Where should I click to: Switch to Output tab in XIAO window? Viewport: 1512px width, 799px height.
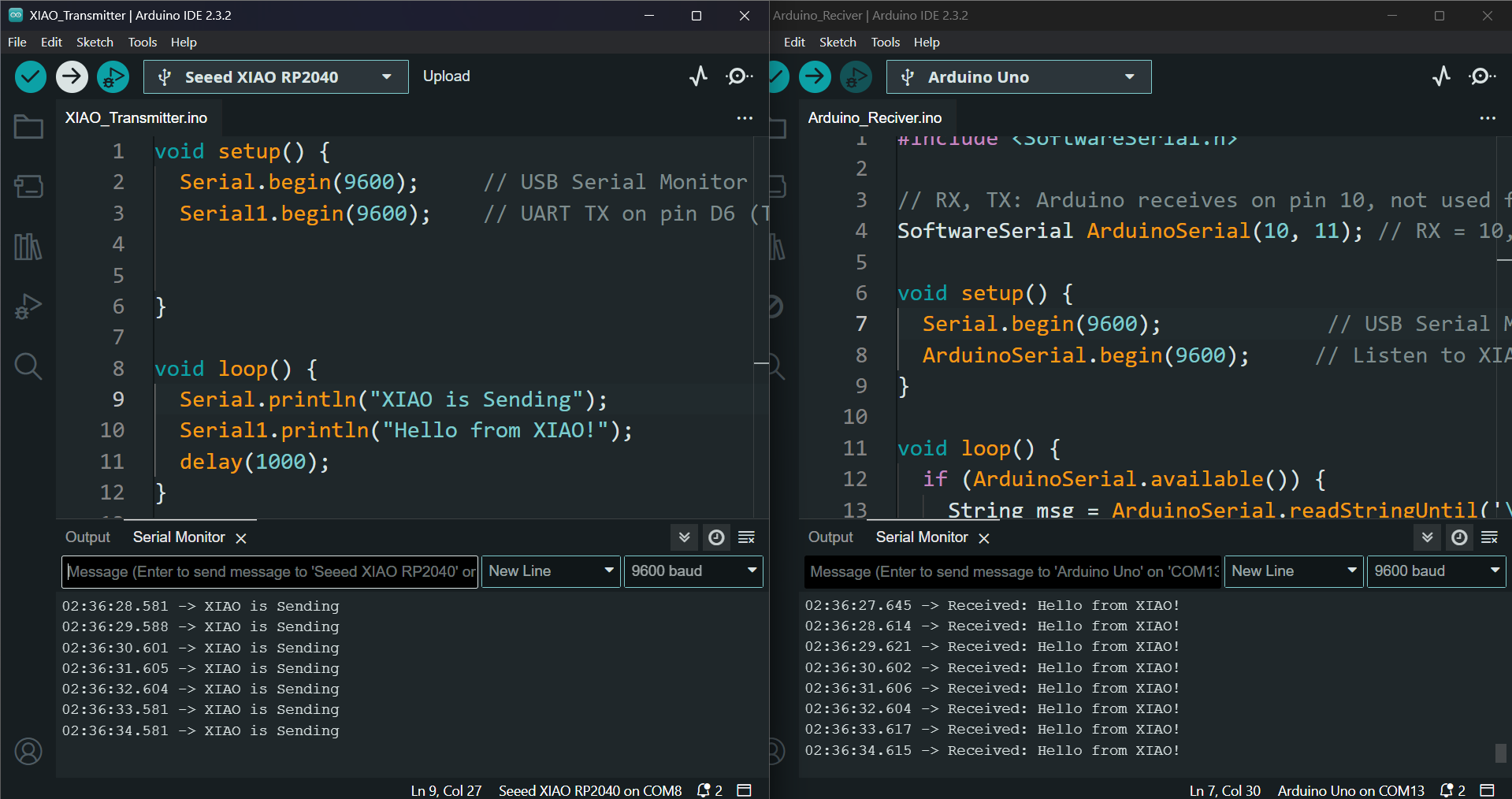87,537
